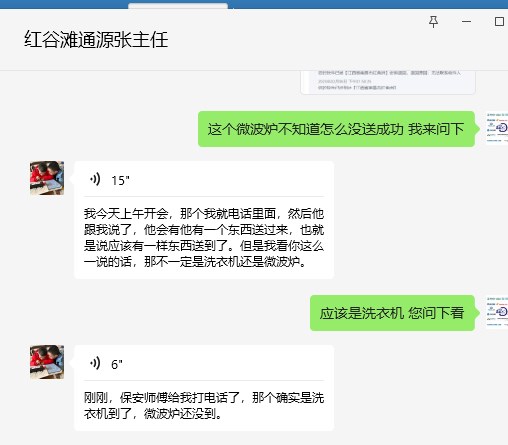Click the speaker icon beside 6"
The width and height of the screenshot is (508, 445).
(x=95, y=363)
